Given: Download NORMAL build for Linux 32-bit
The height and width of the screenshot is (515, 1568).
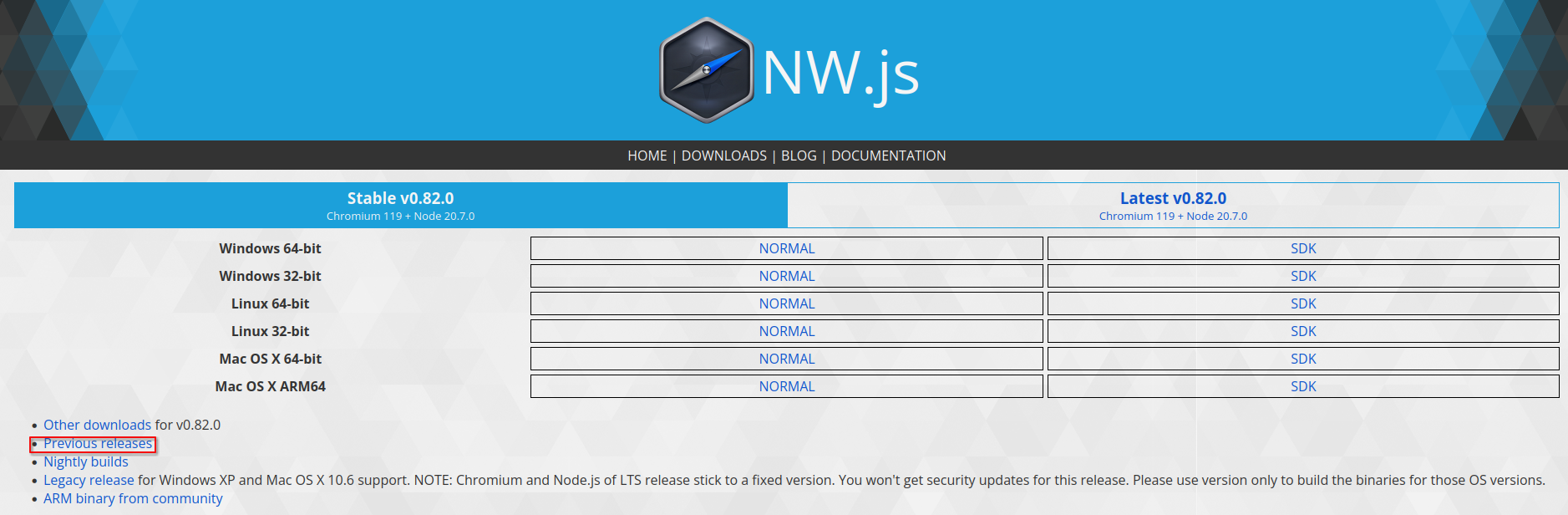Looking at the screenshot, I should [786, 331].
